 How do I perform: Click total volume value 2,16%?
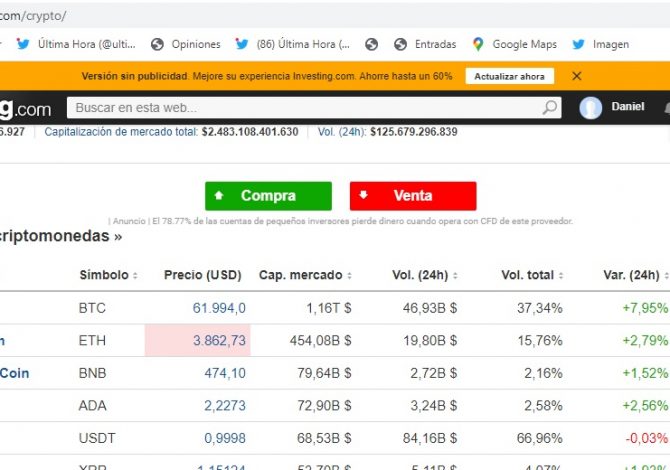(x=544, y=373)
